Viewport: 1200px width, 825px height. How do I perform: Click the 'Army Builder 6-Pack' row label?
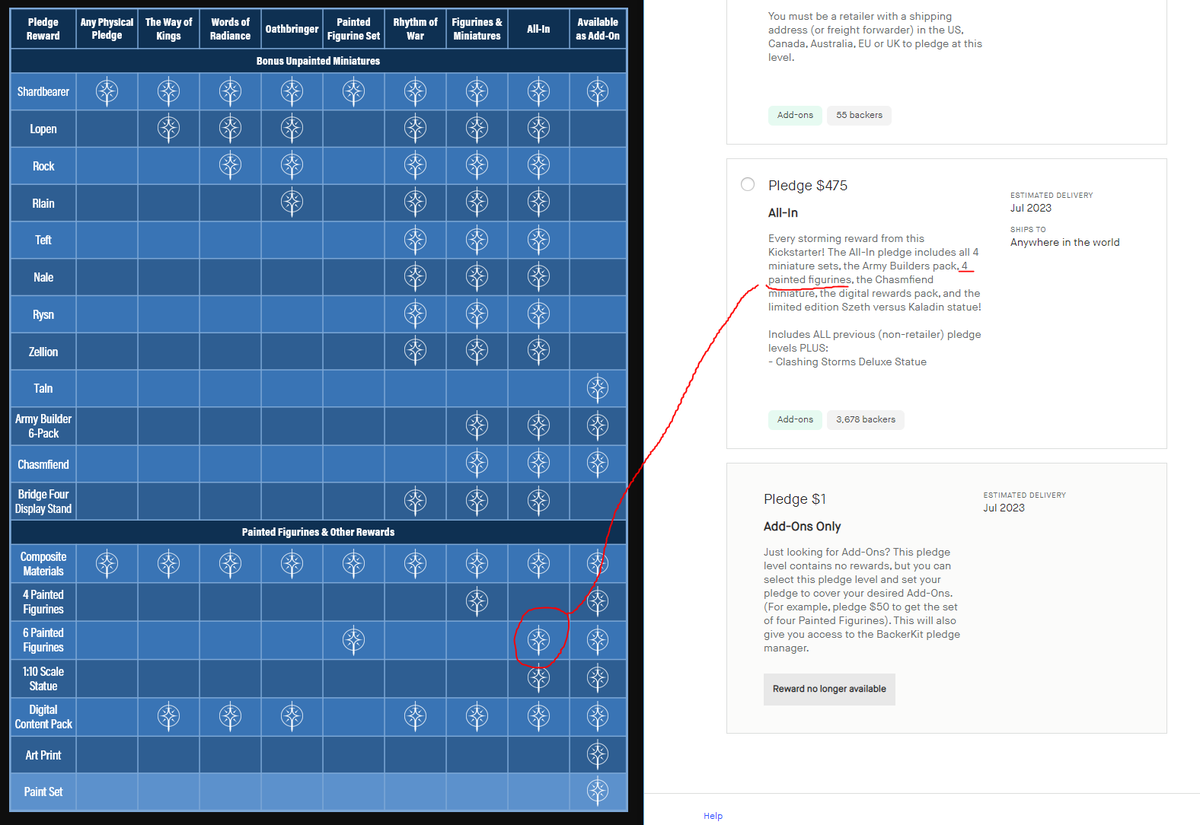point(43,426)
